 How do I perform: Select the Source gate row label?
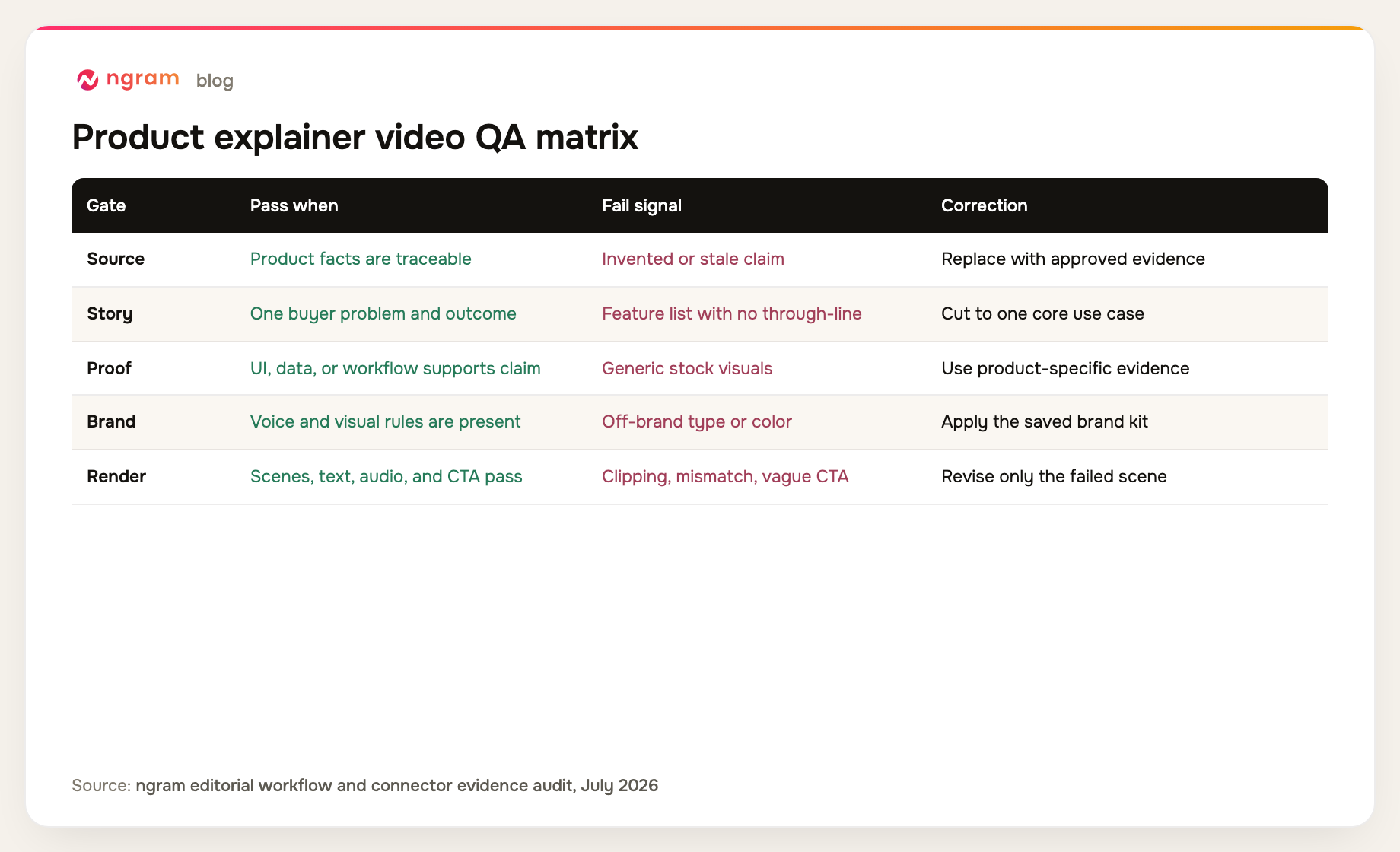coord(116,259)
